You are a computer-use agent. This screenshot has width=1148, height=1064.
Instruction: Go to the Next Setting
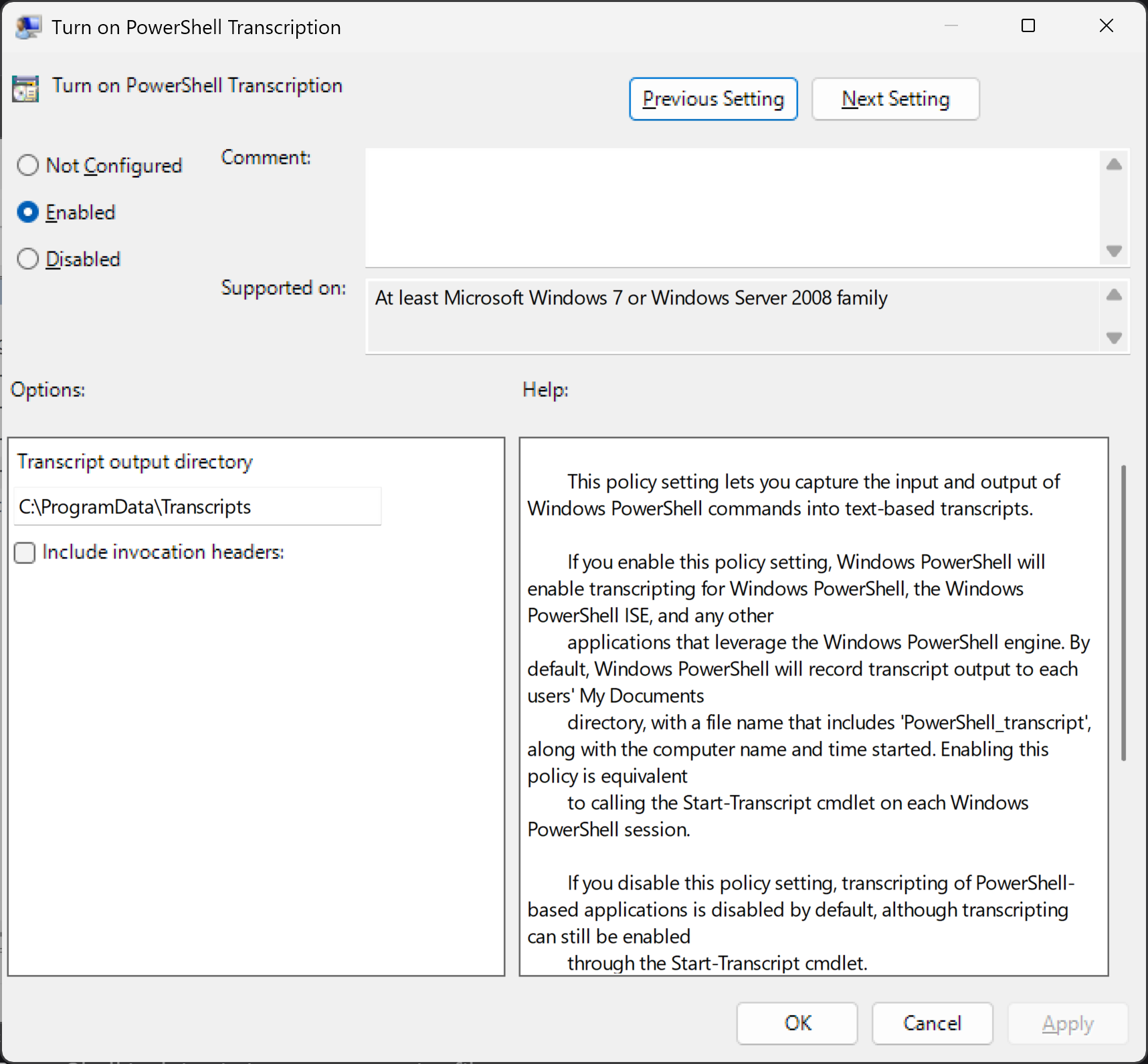click(x=896, y=99)
